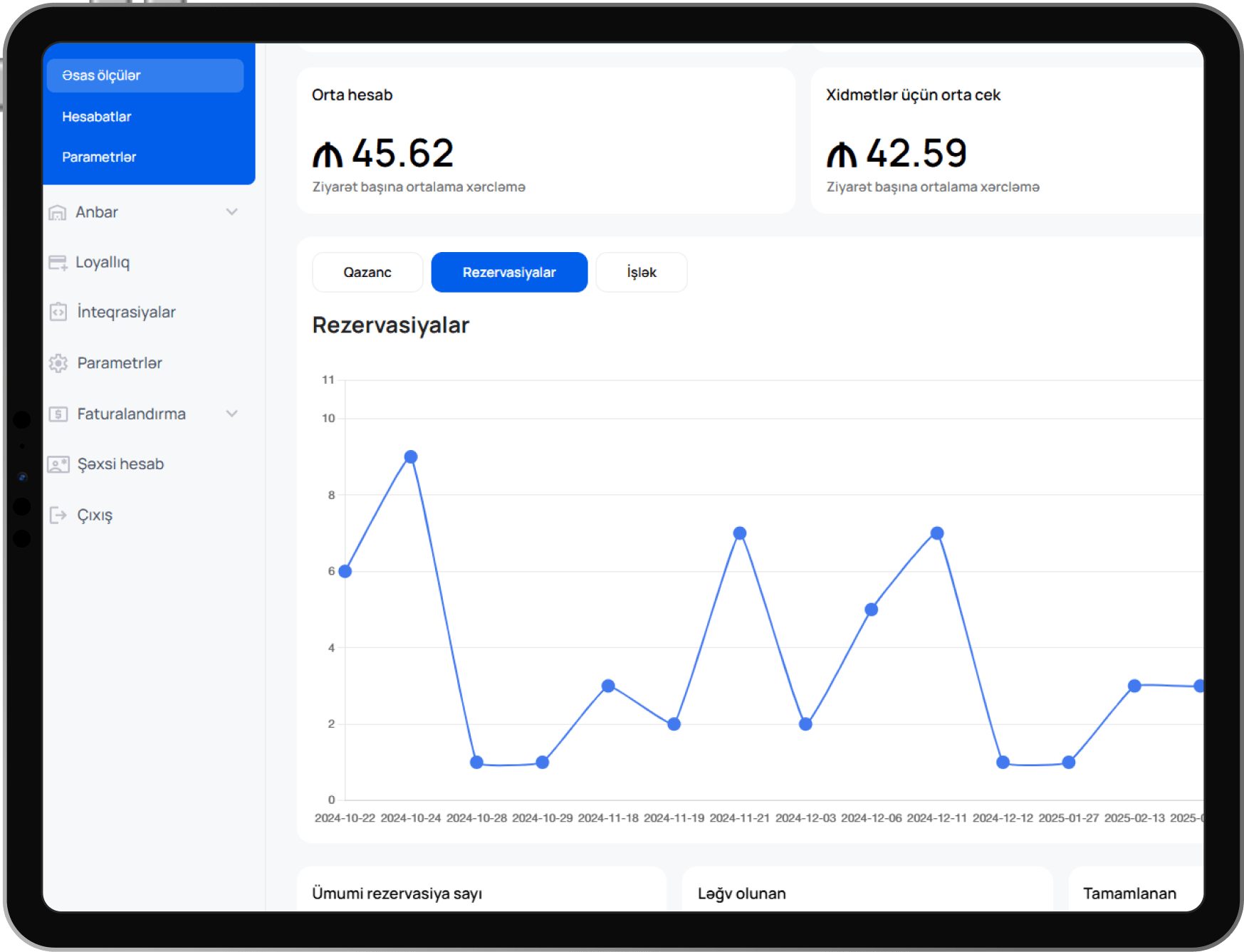Image resolution: width=1244 pixels, height=952 pixels.
Task: Click the Tamamlanan card title
Action: (x=1129, y=894)
